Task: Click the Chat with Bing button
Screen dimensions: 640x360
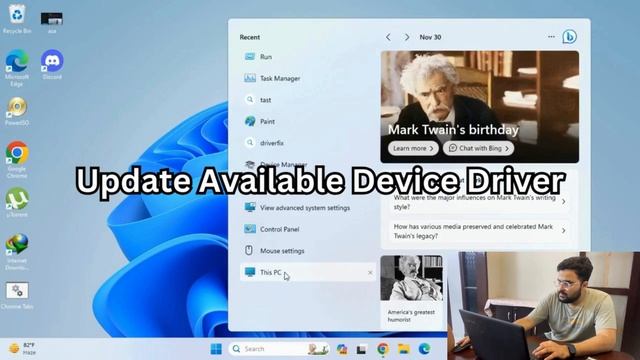Action: 478,148
